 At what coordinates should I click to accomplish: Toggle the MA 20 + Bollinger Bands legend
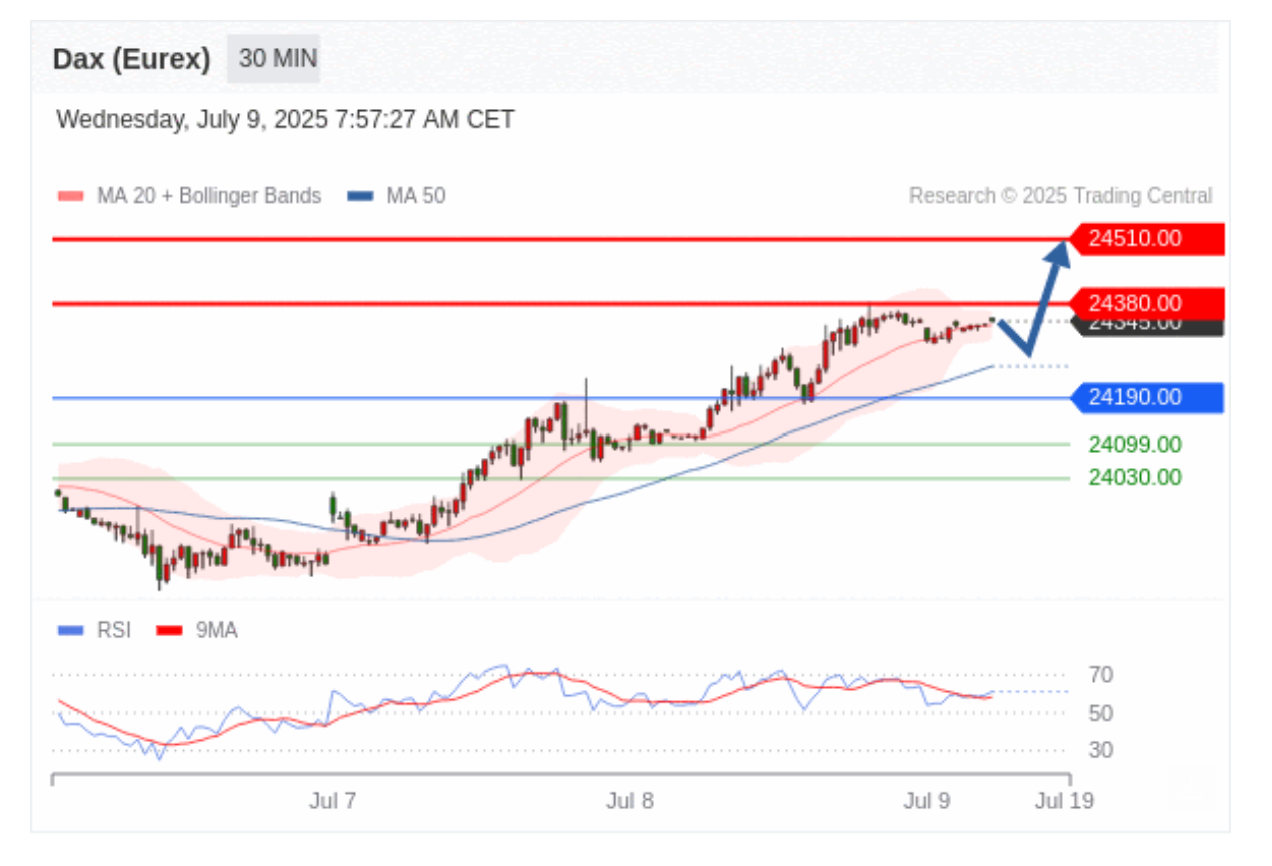[x=190, y=196]
